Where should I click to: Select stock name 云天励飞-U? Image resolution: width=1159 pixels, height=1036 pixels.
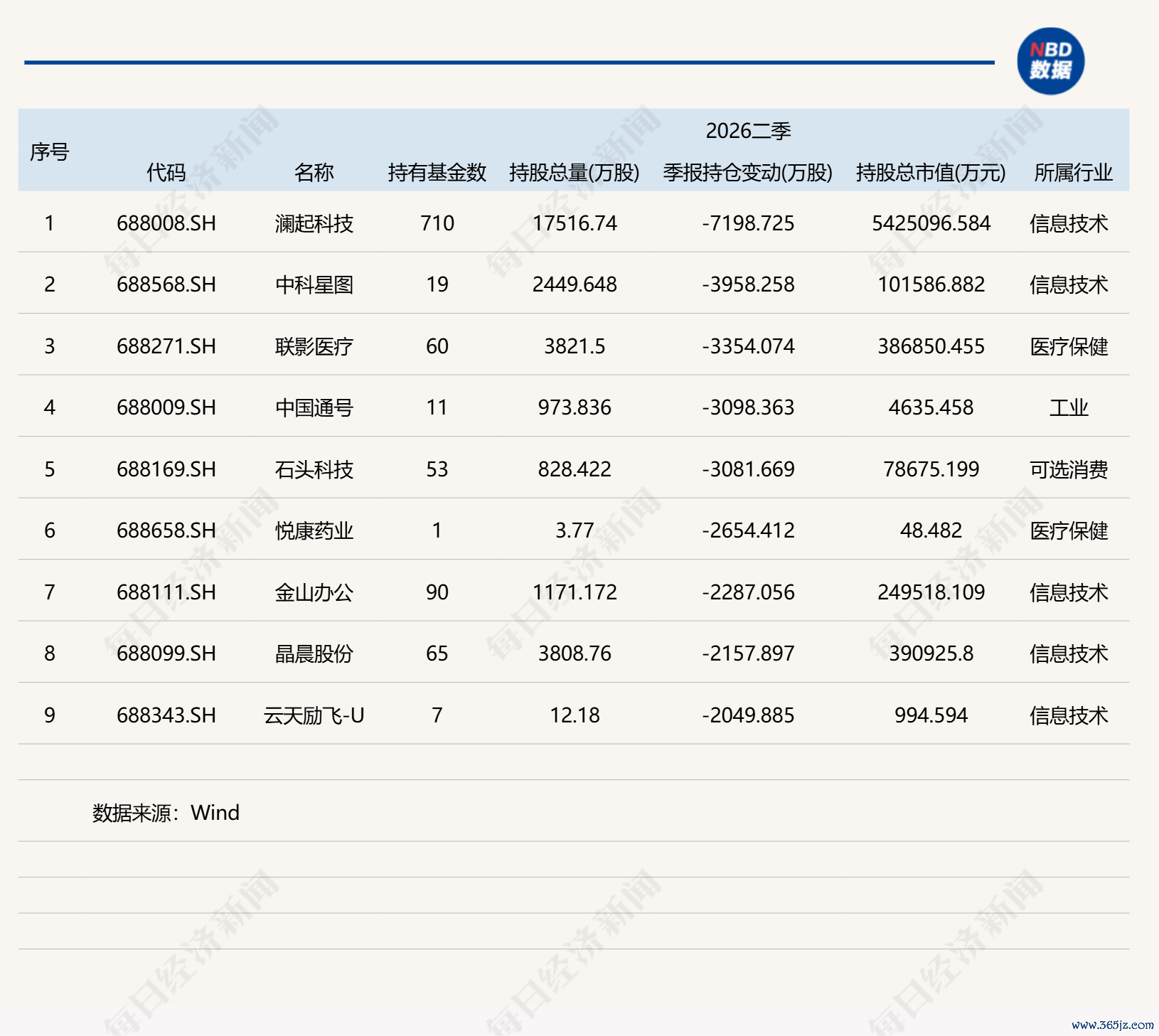tap(314, 715)
